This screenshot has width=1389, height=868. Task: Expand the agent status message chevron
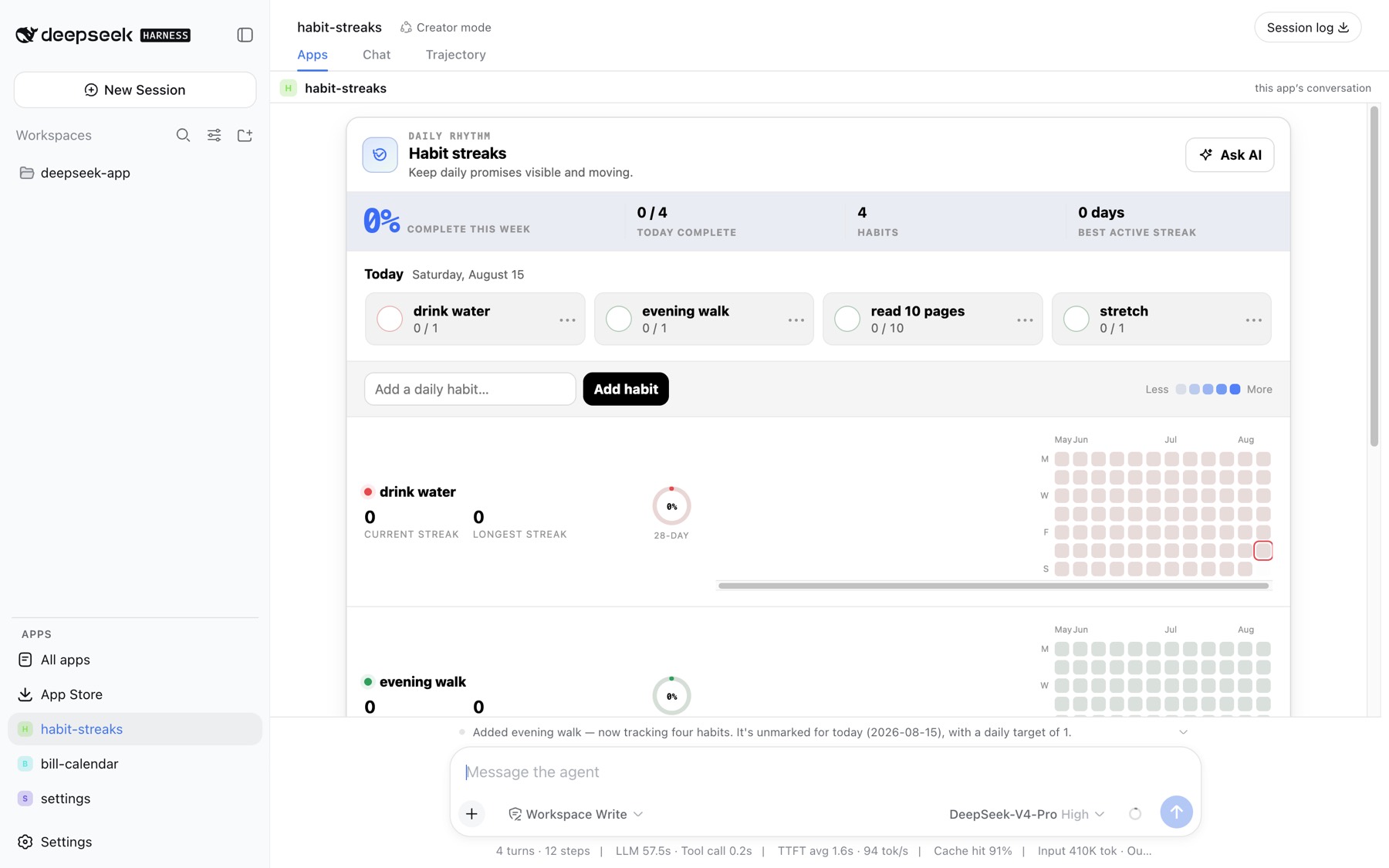click(x=1183, y=732)
